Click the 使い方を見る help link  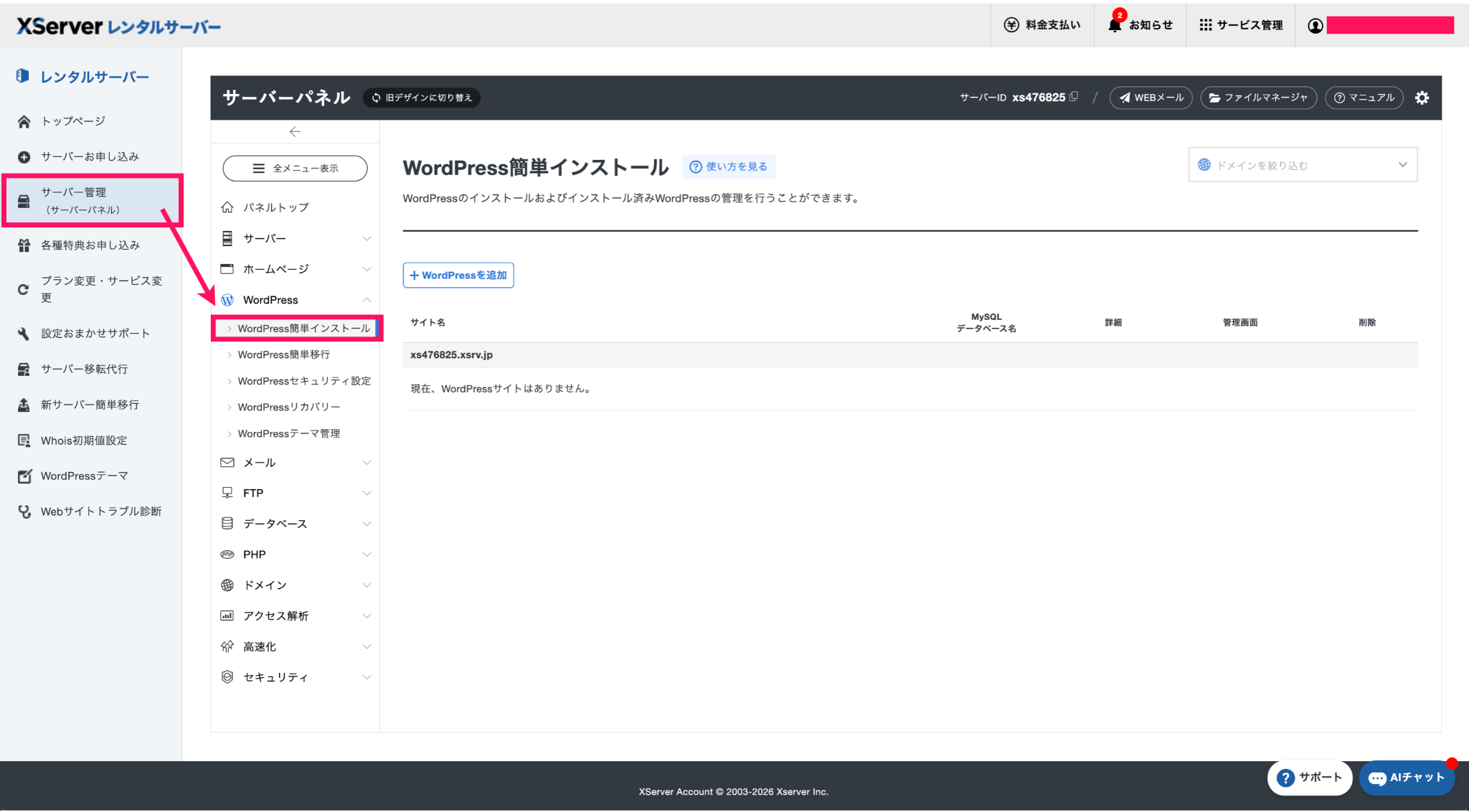(x=729, y=166)
